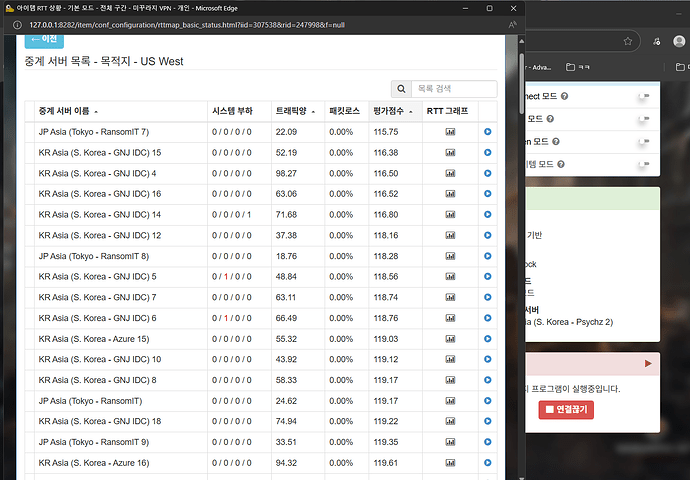Click the 이전 back button
This screenshot has width=690, height=480.
(x=44, y=39)
